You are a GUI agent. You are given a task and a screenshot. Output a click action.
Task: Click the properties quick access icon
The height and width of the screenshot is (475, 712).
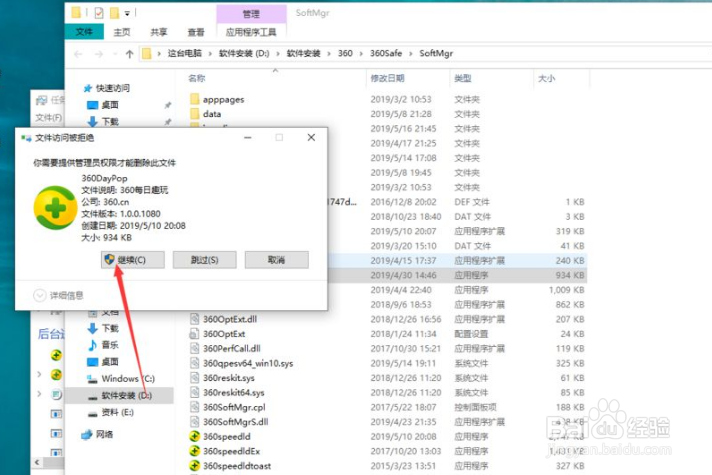click(x=99, y=13)
